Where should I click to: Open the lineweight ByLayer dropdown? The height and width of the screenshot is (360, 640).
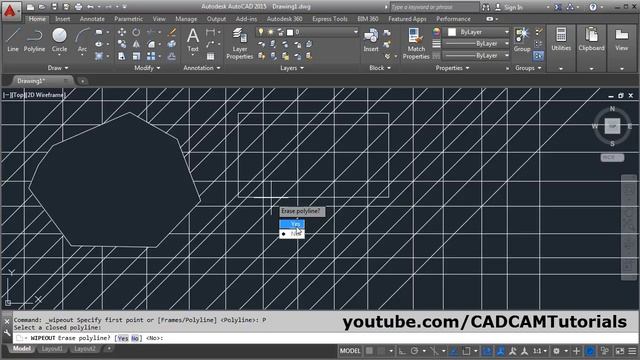tap(476, 43)
